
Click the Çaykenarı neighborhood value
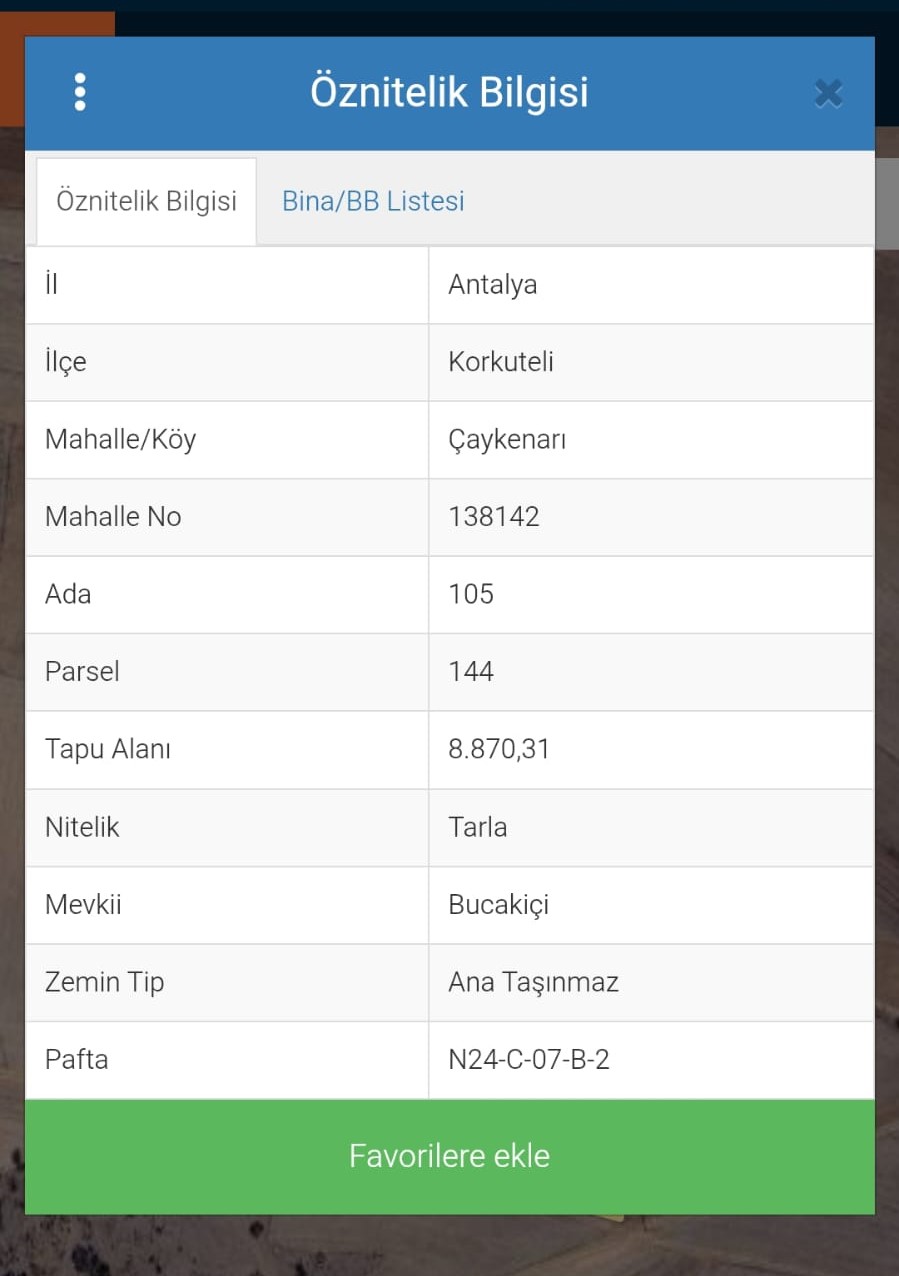point(507,440)
